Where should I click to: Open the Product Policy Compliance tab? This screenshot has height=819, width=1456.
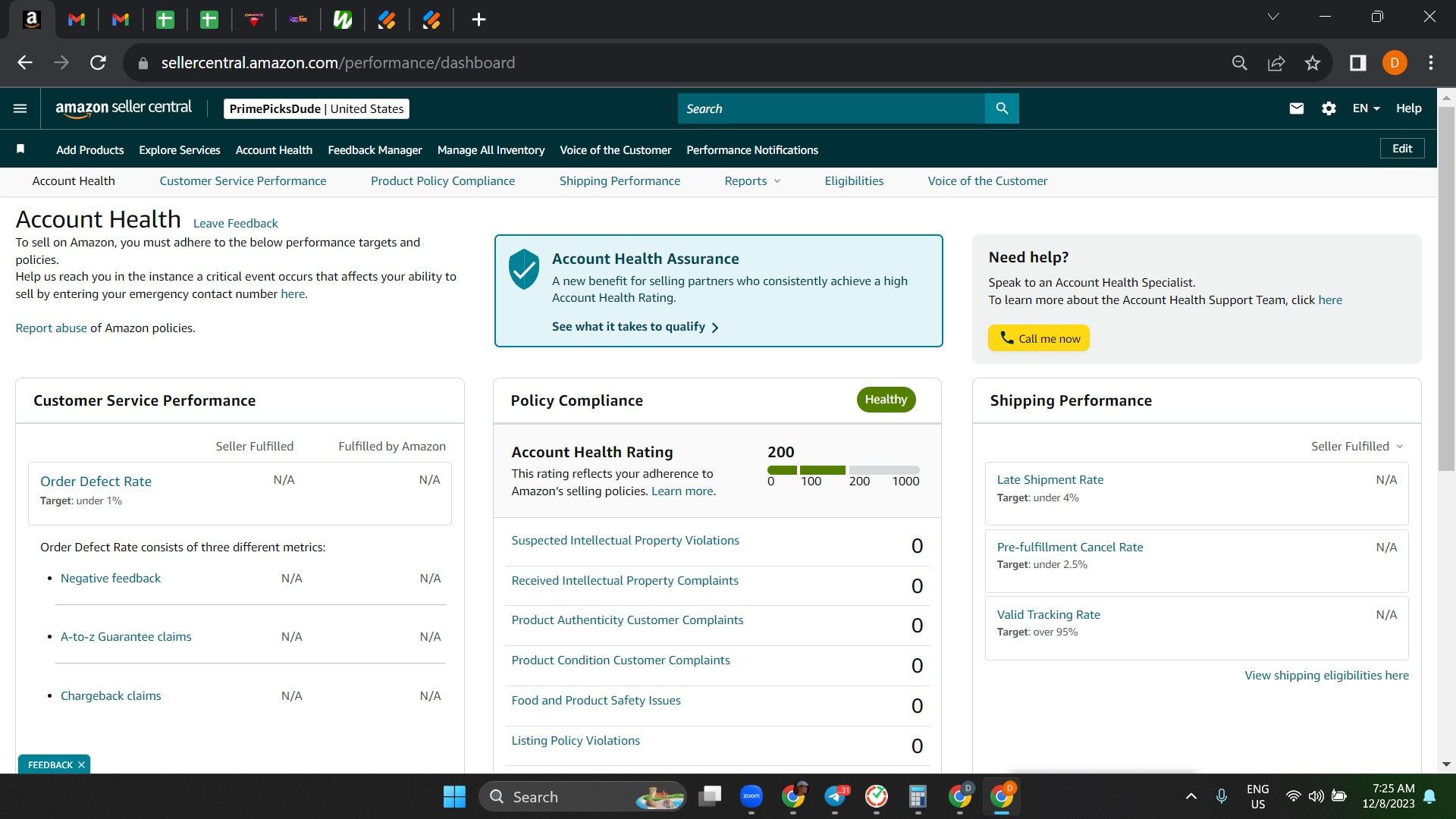point(443,180)
